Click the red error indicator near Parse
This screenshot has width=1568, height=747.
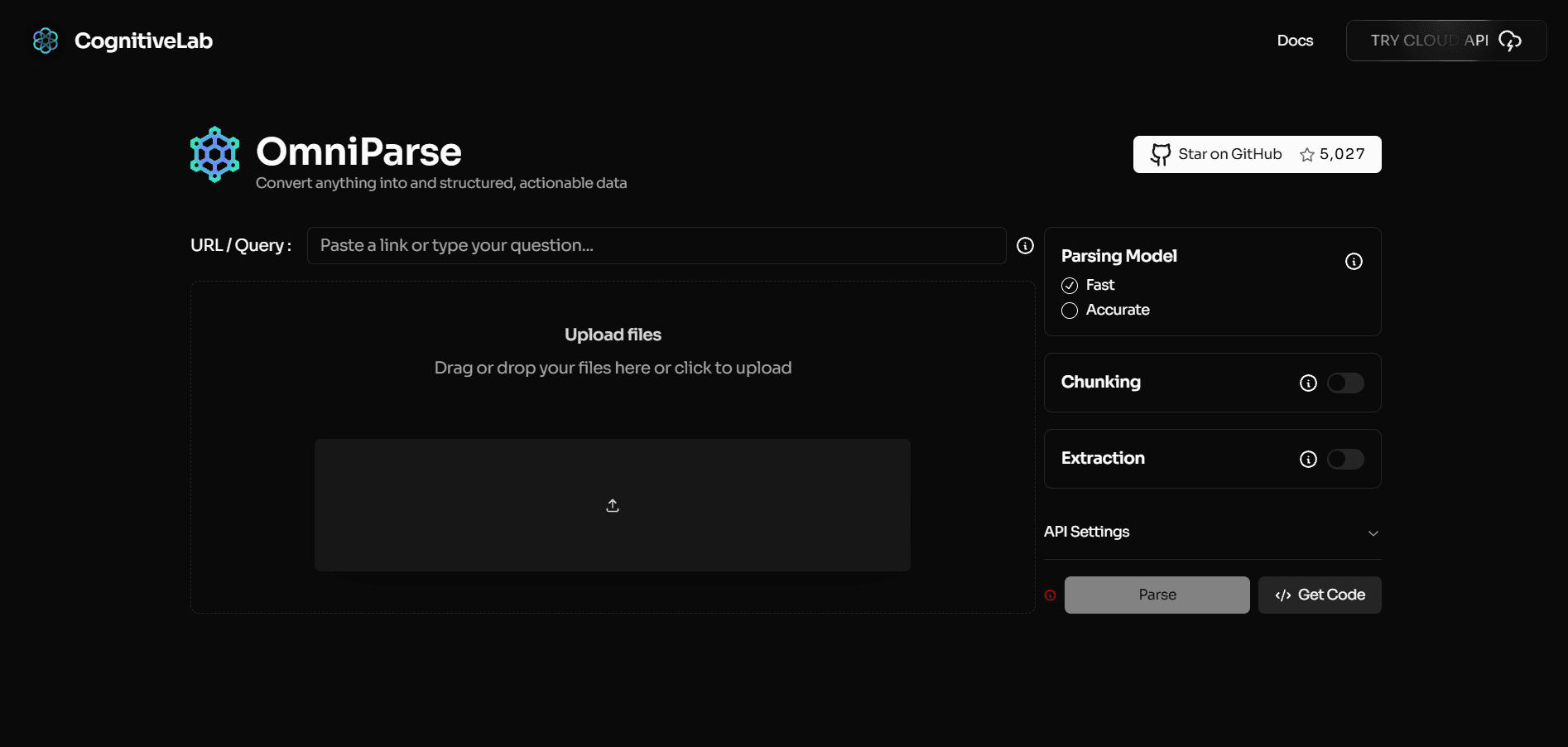click(x=1049, y=595)
